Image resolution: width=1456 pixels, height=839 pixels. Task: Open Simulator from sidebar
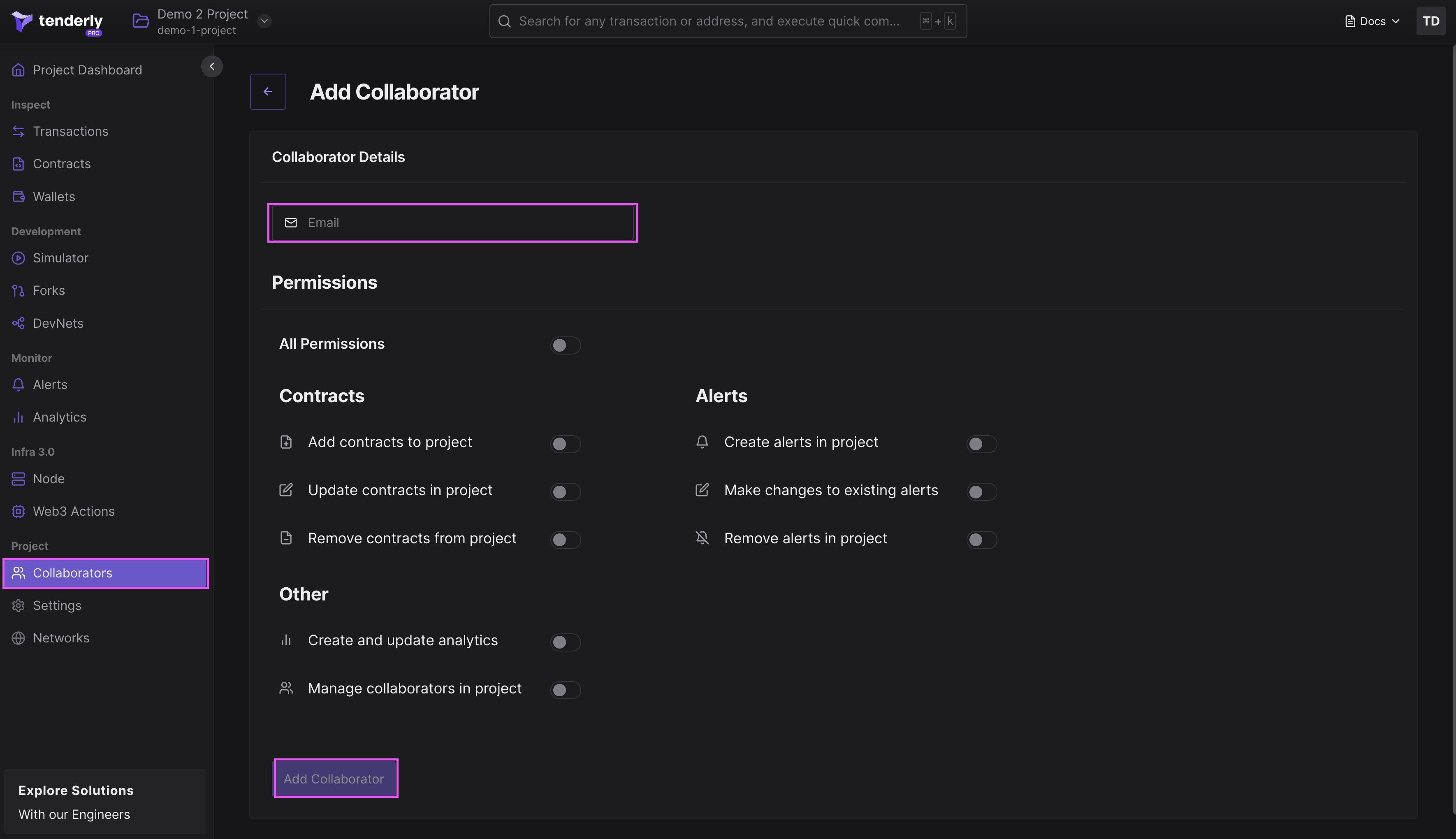coord(106,257)
